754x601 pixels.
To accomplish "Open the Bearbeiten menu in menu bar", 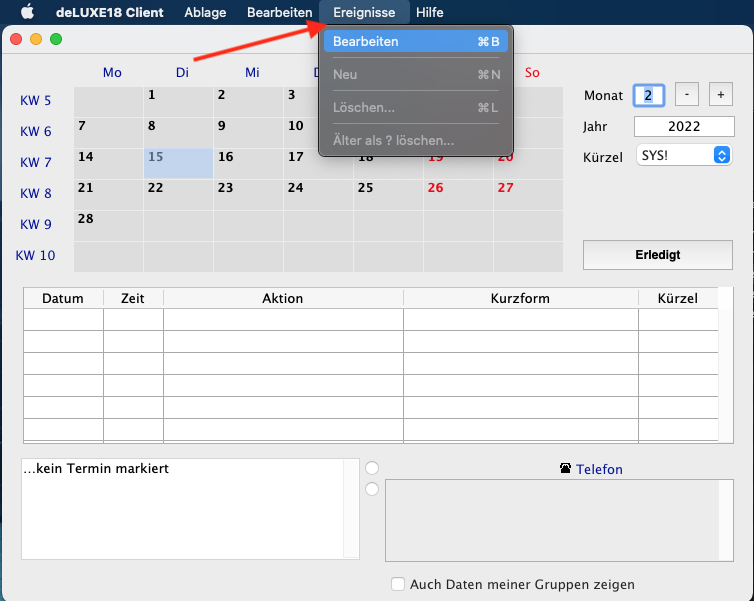I will coord(280,12).
